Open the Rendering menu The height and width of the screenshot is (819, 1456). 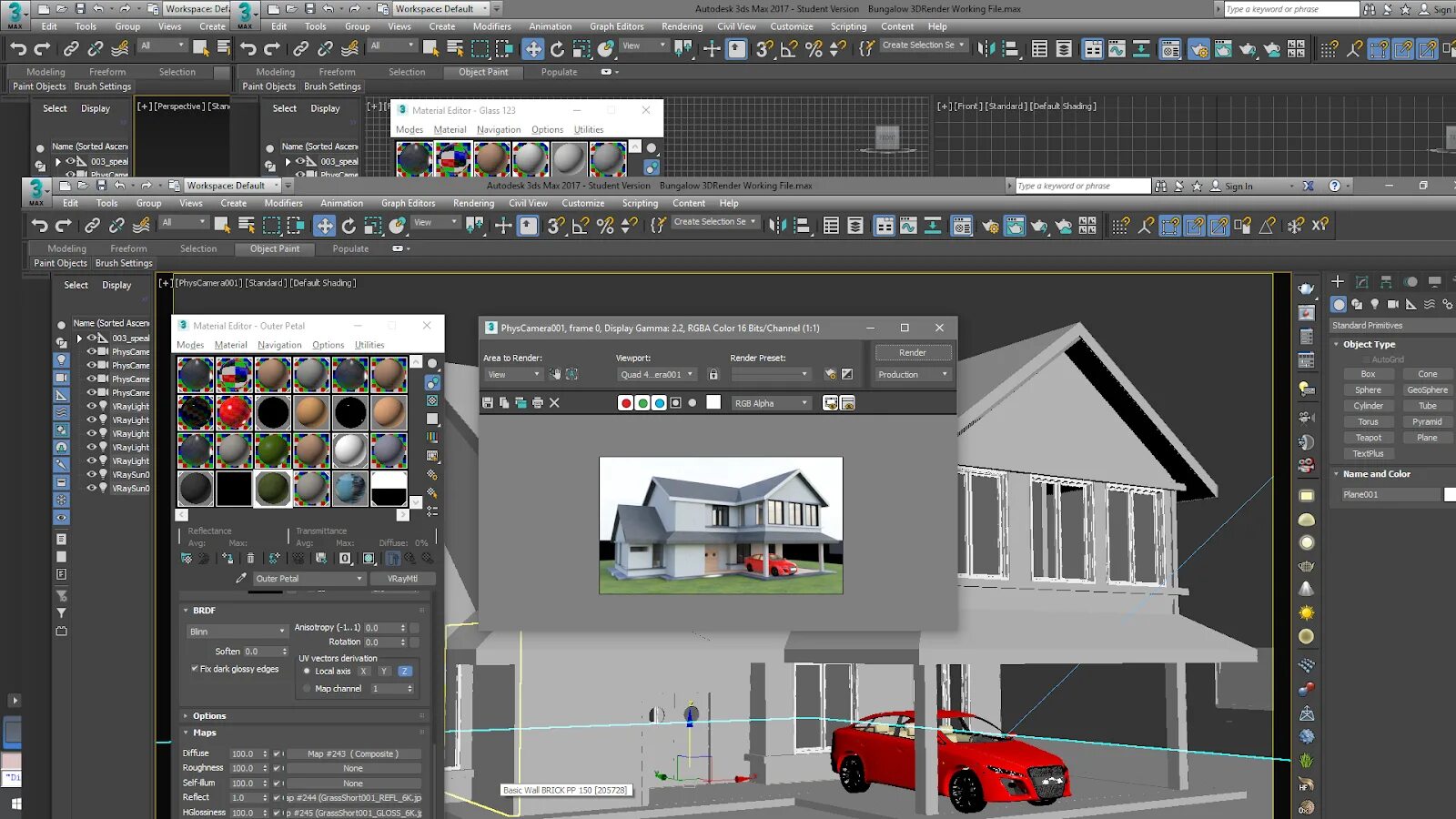tap(473, 203)
